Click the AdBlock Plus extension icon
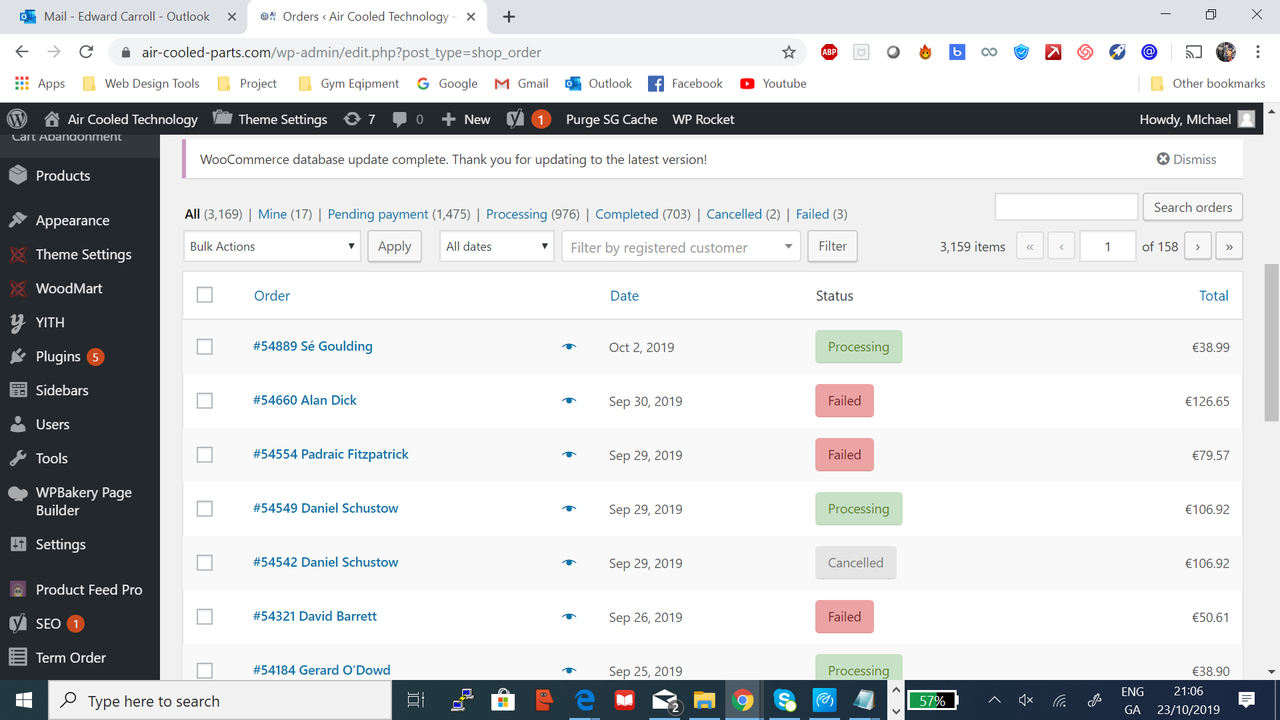Viewport: 1280px width, 720px height. (829, 52)
